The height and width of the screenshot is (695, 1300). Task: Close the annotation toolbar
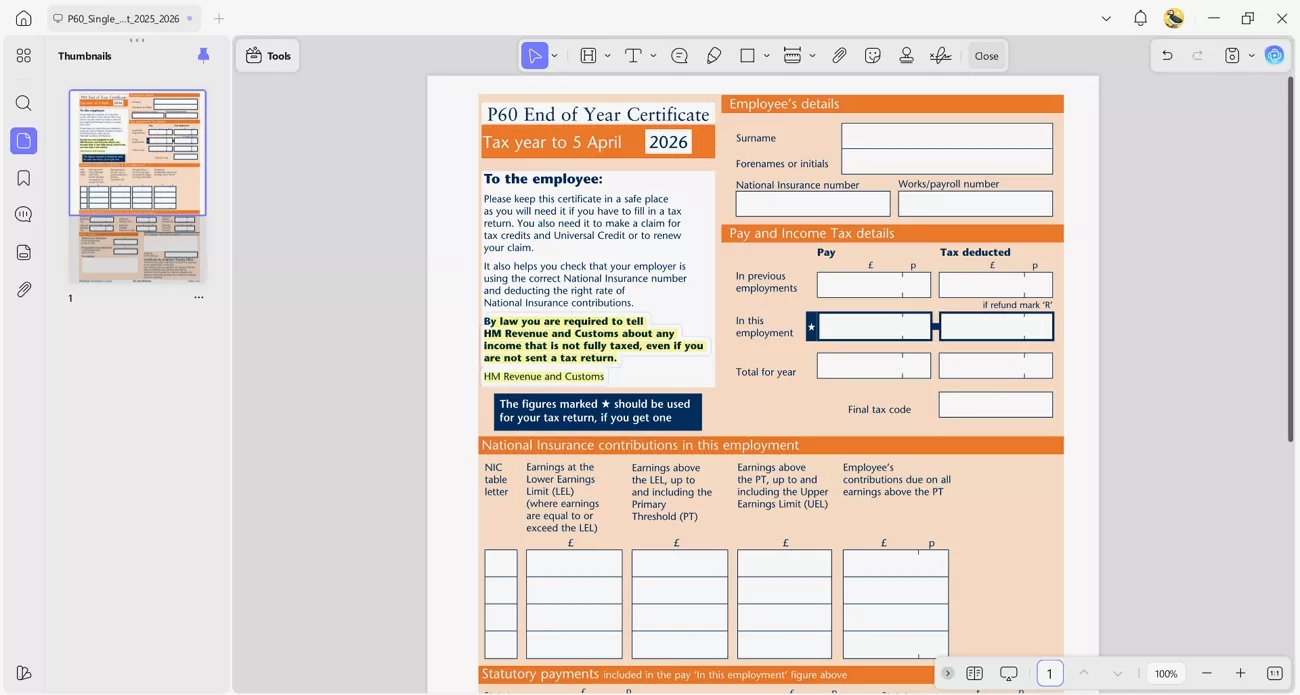987,56
